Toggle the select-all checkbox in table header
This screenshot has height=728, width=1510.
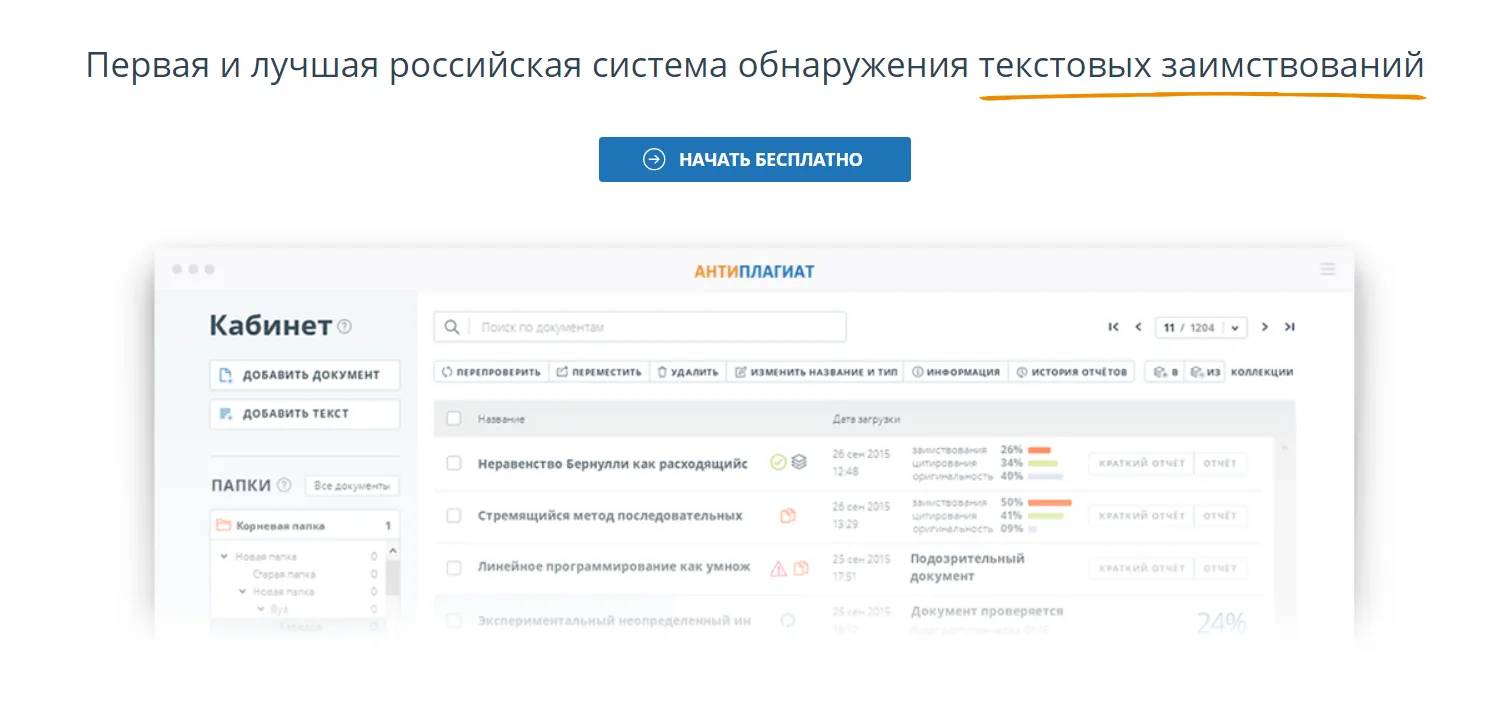(454, 419)
